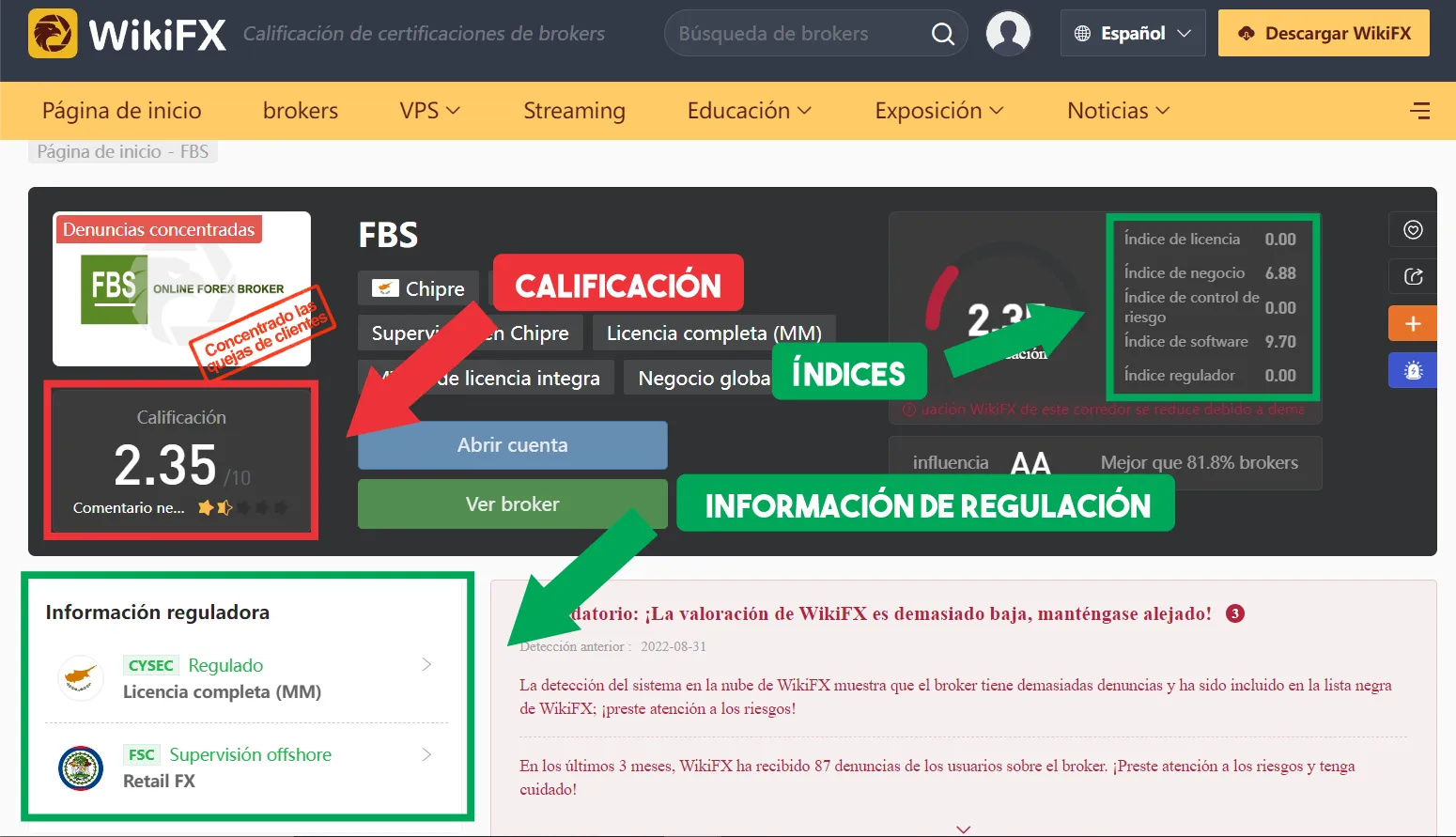The width and height of the screenshot is (1456, 837).
Task: Click the Descargar WikiFX button
Action: tap(1324, 34)
